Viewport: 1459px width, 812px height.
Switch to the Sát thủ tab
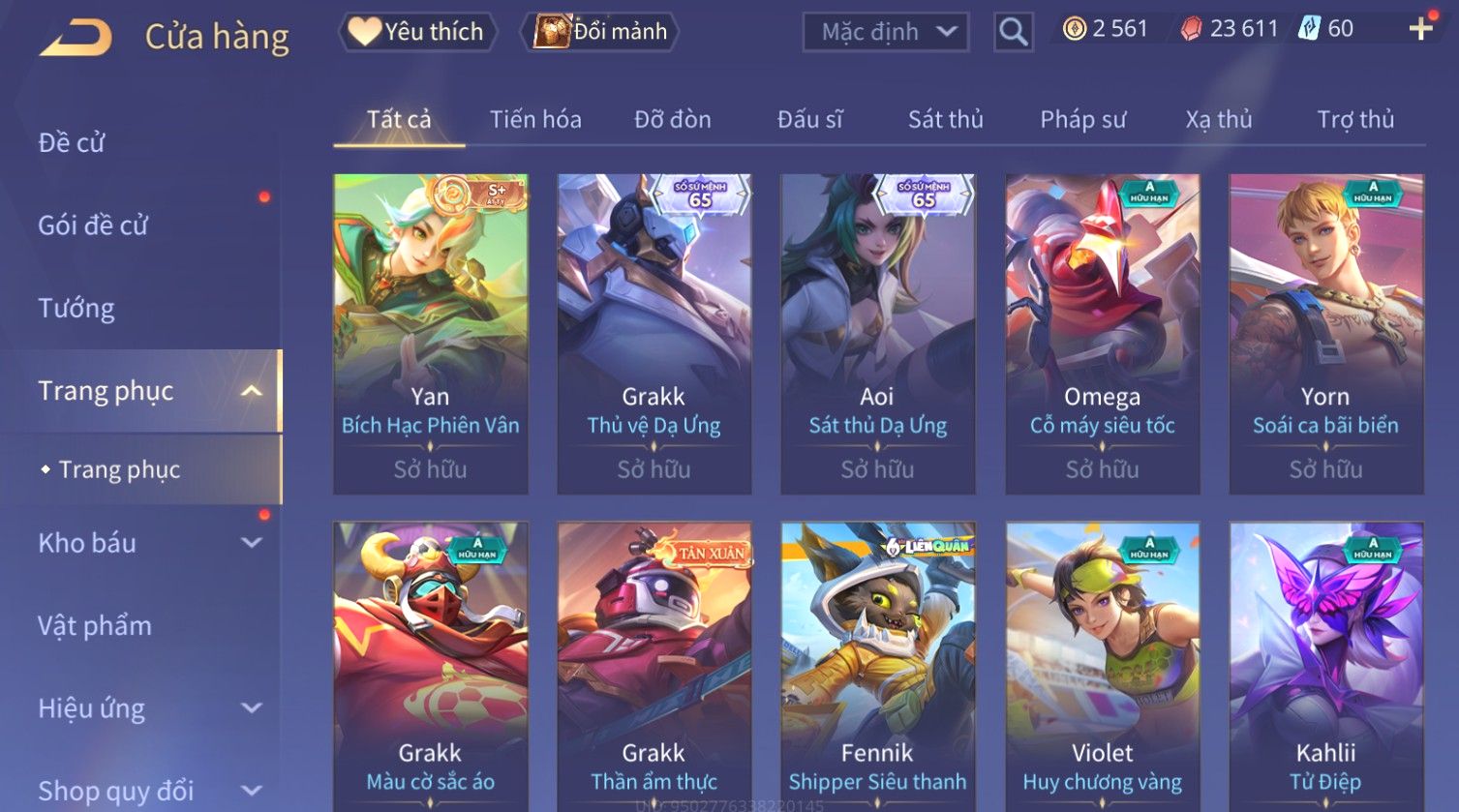tap(945, 120)
